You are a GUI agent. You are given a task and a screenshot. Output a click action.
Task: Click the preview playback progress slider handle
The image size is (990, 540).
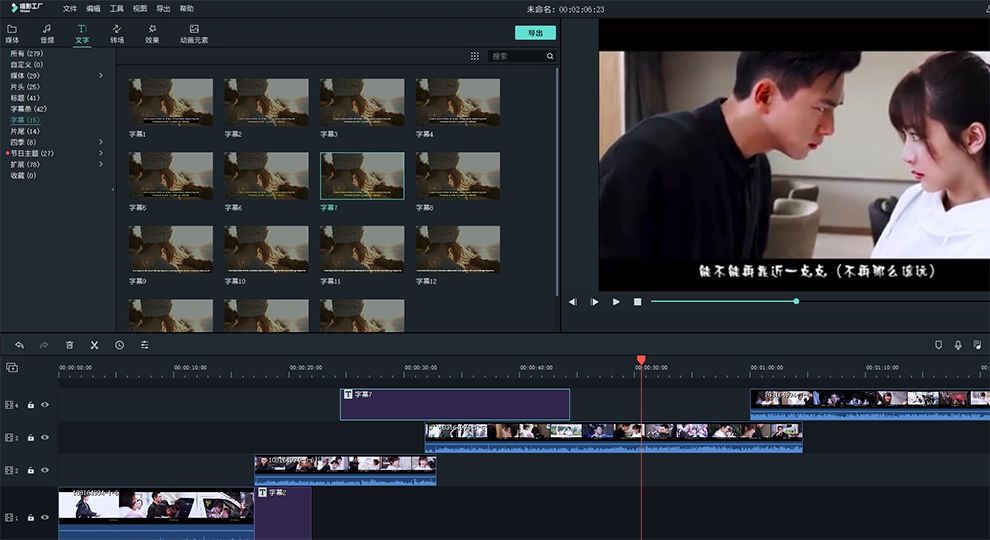(x=796, y=301)
